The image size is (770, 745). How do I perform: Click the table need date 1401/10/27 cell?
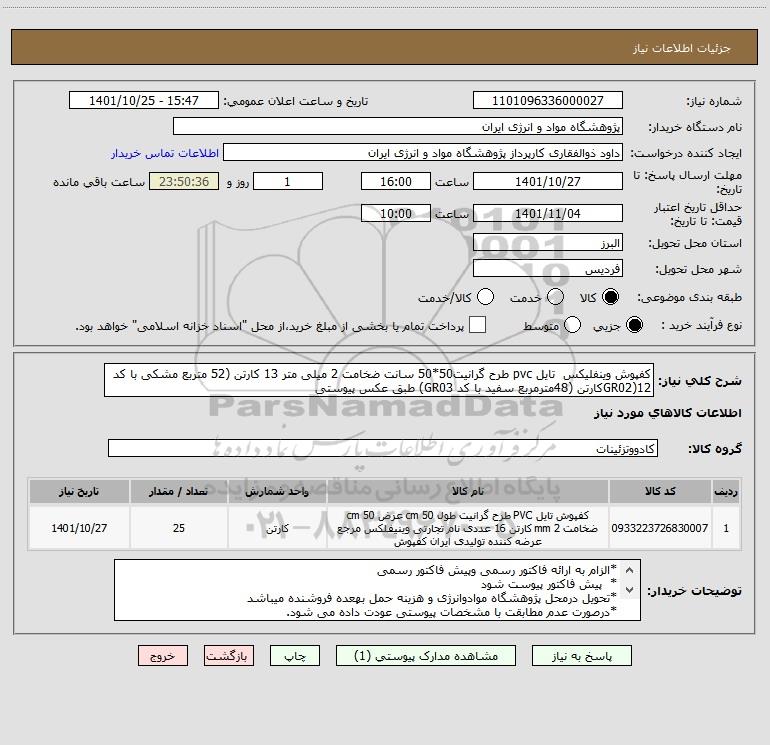79,528
